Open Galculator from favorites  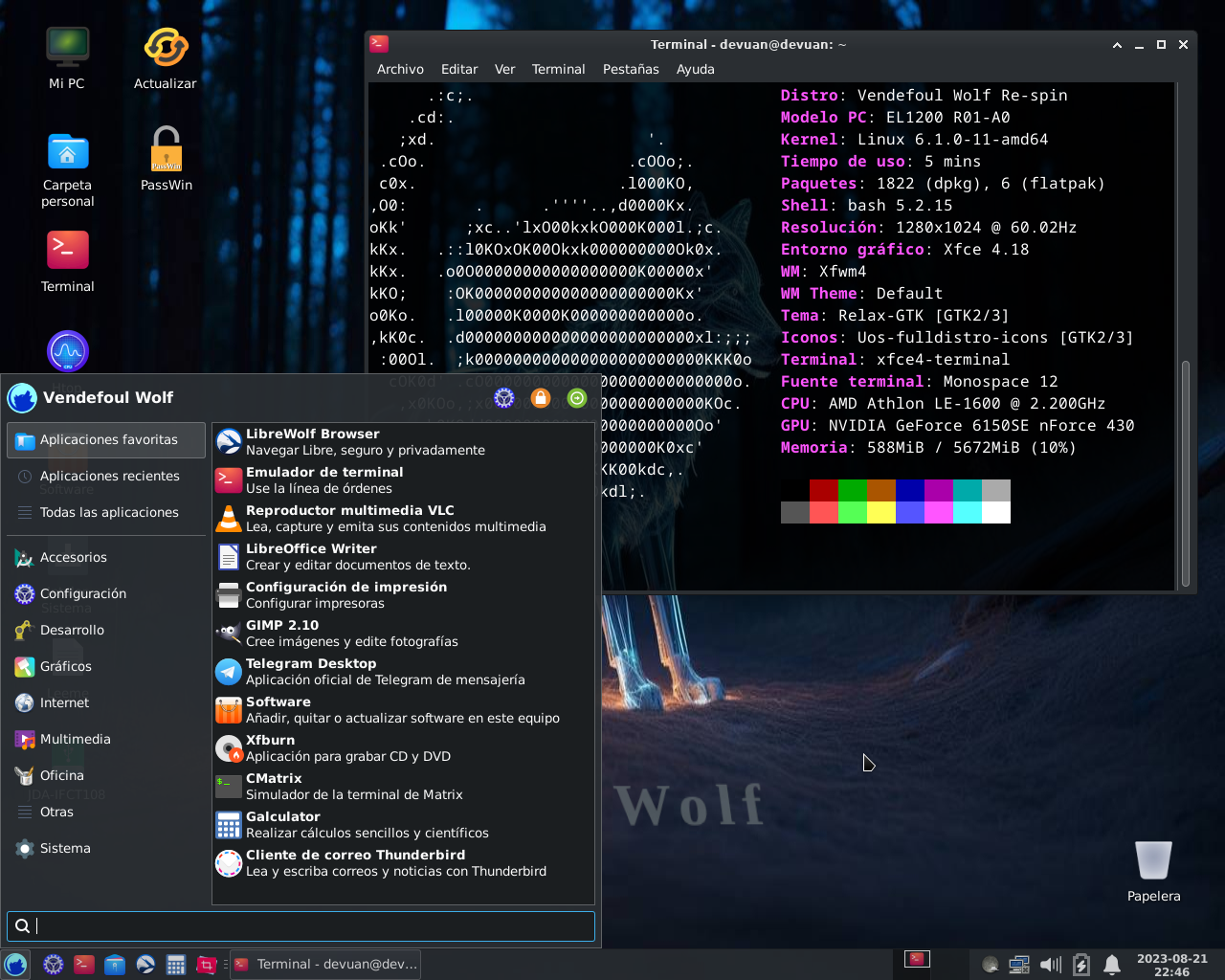tap(403, 825)
